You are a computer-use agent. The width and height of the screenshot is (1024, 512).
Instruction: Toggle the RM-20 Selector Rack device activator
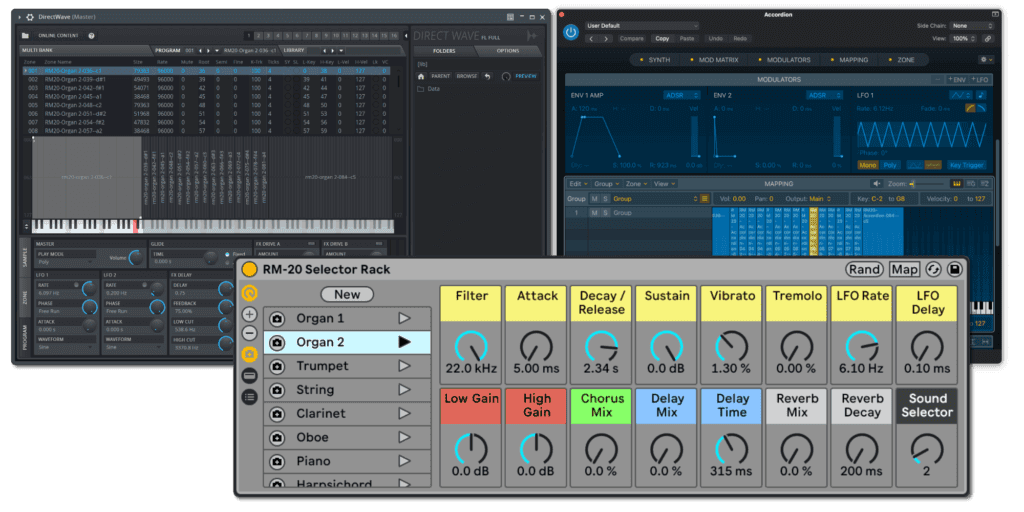click(x=249, y=269)
